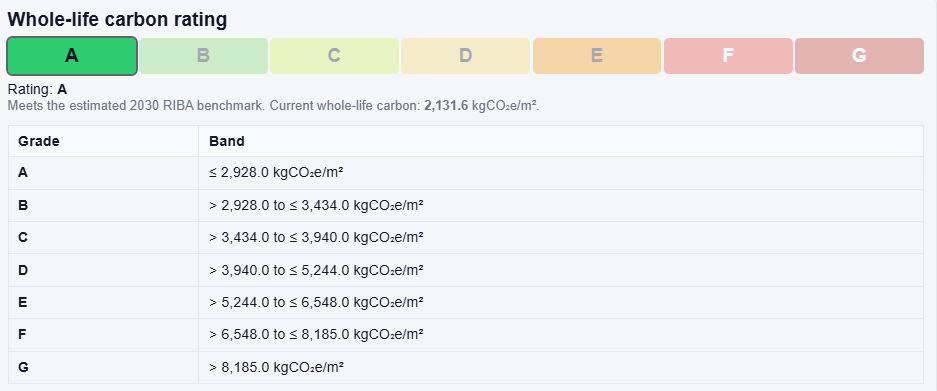Click band '> 3,940.0 to ≤ 5,244.0'
This screenshot has width=937, height=391.
[x=316, y=270]
